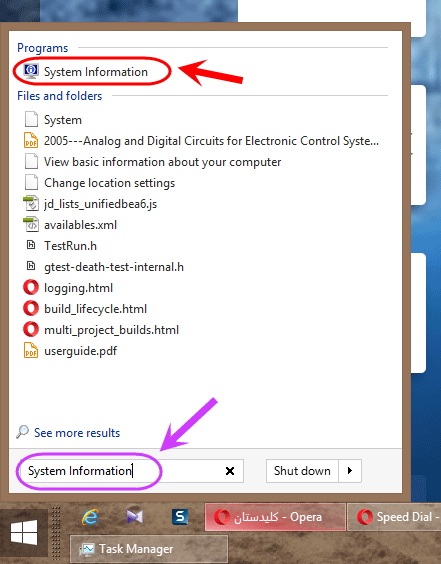This screenshot has height=564, width=441.
Task: Open multi_project_builds.html result
Action: pyautogui.click(x=112, y=330)
